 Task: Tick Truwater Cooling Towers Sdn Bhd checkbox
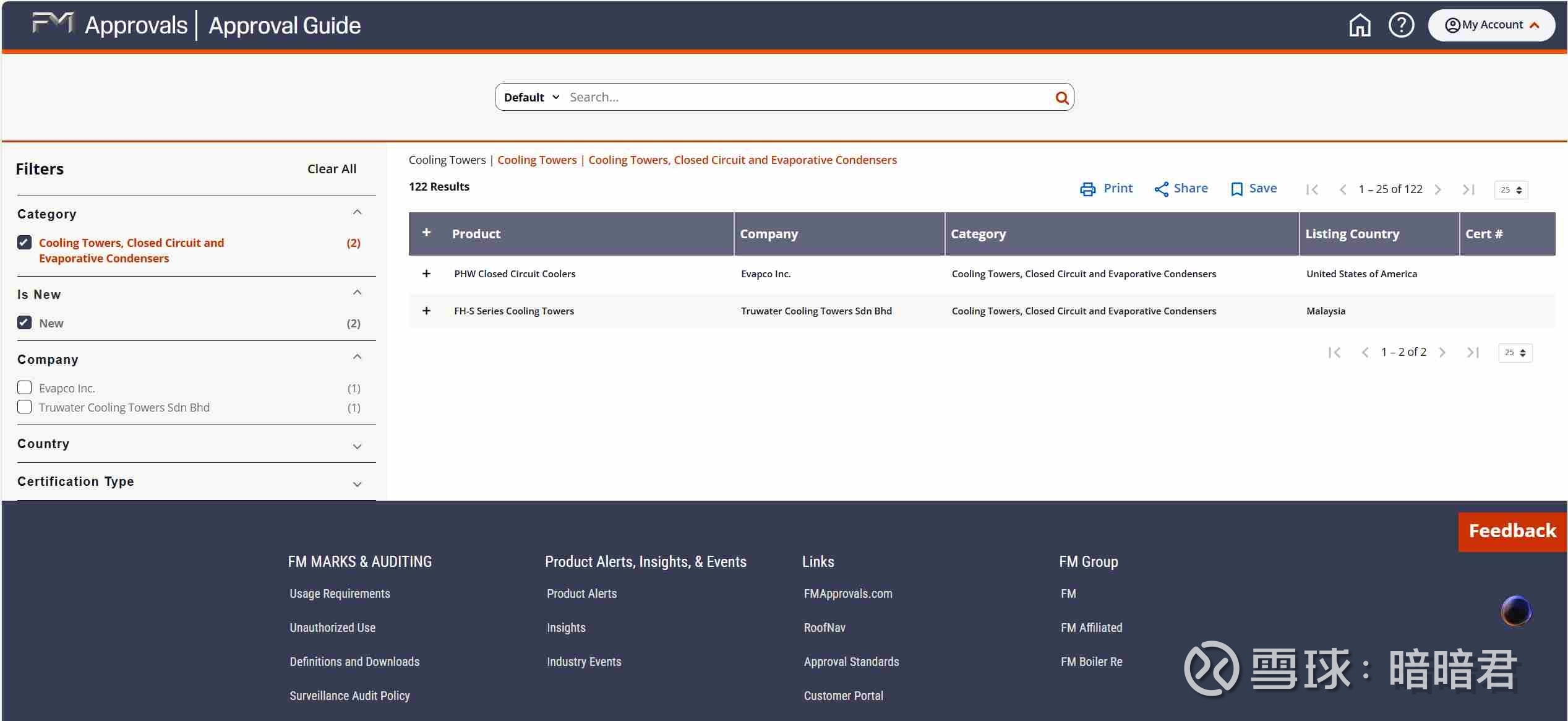25,407
